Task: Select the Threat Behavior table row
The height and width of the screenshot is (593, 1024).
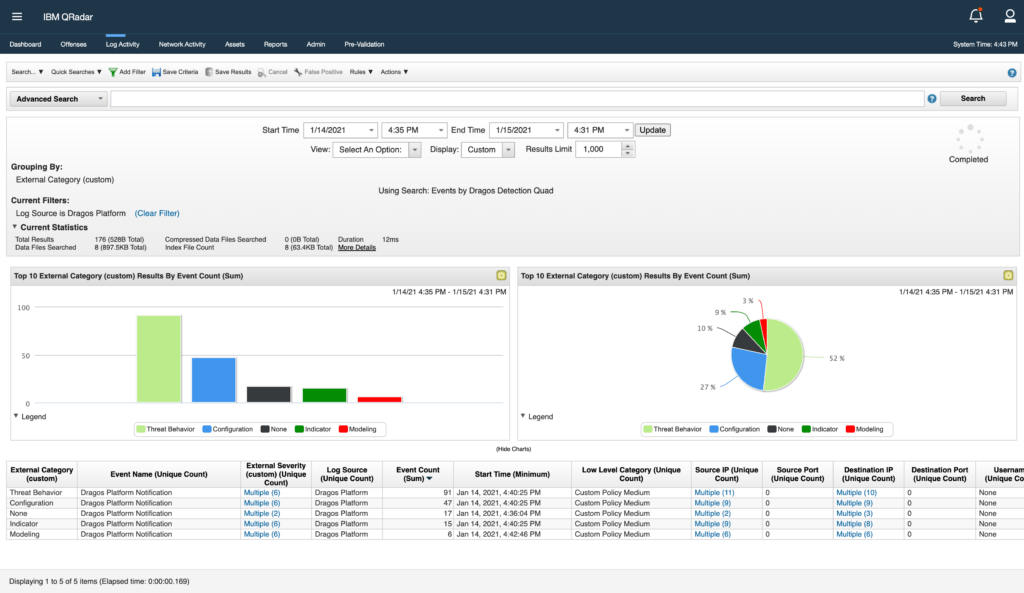Action: pyautogui.click(x=515, y=493)
